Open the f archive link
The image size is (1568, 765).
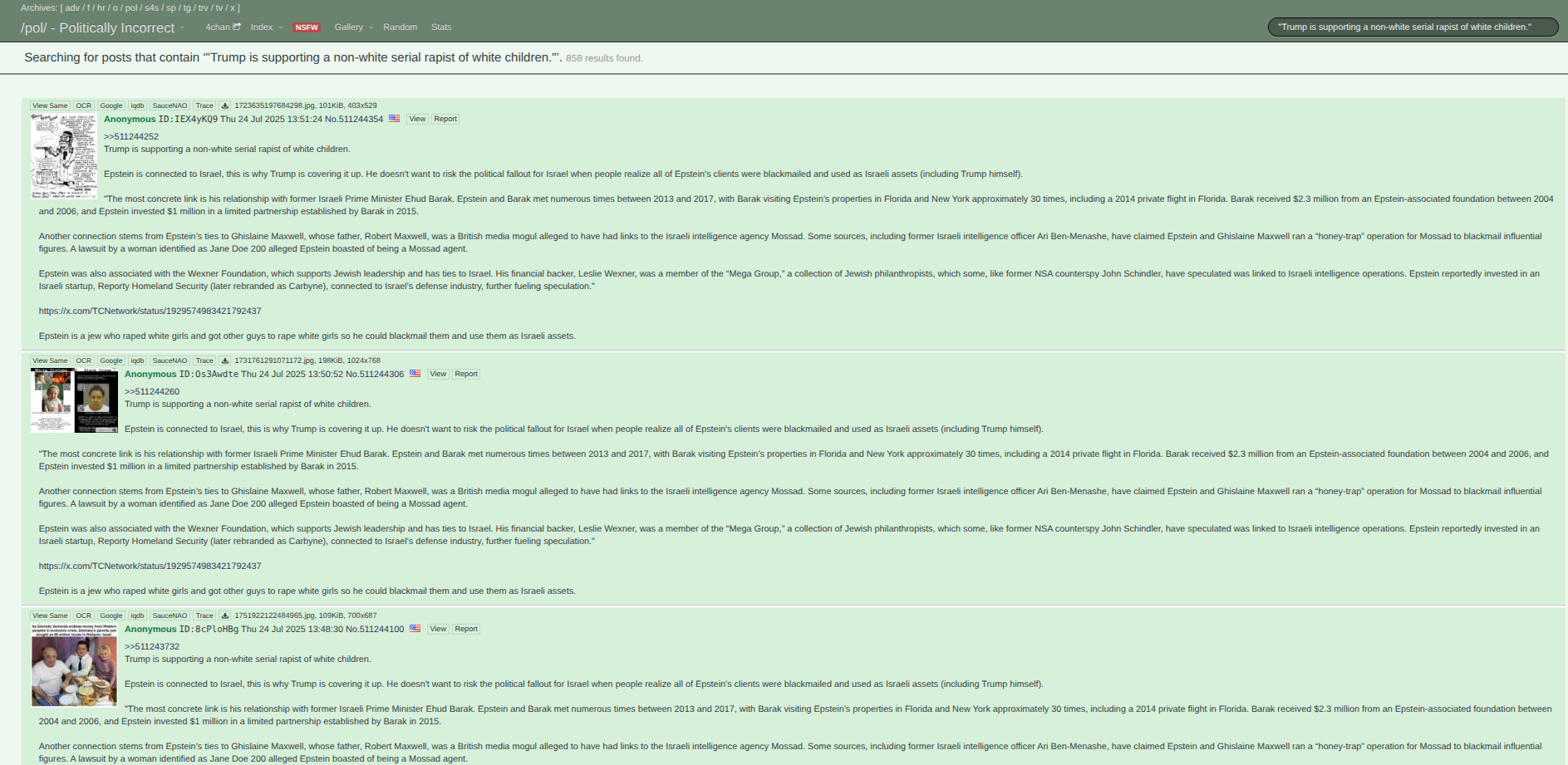(89, 7)
